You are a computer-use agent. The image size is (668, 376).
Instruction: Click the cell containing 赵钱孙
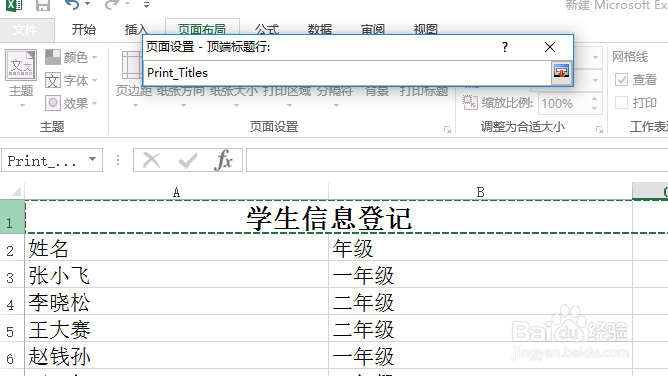pyautogui.click(x=177, y=356)
